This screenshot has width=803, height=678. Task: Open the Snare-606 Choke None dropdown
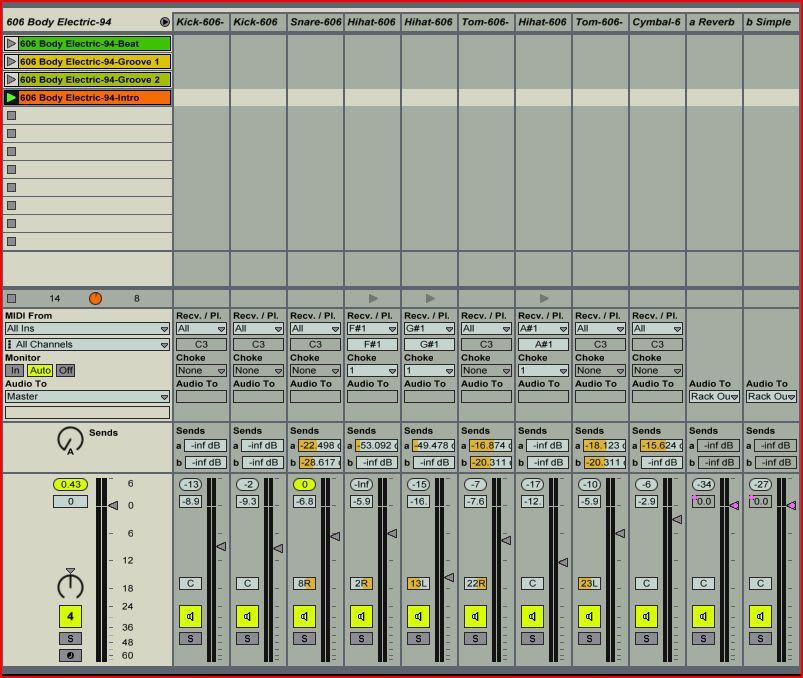[315, 370]
